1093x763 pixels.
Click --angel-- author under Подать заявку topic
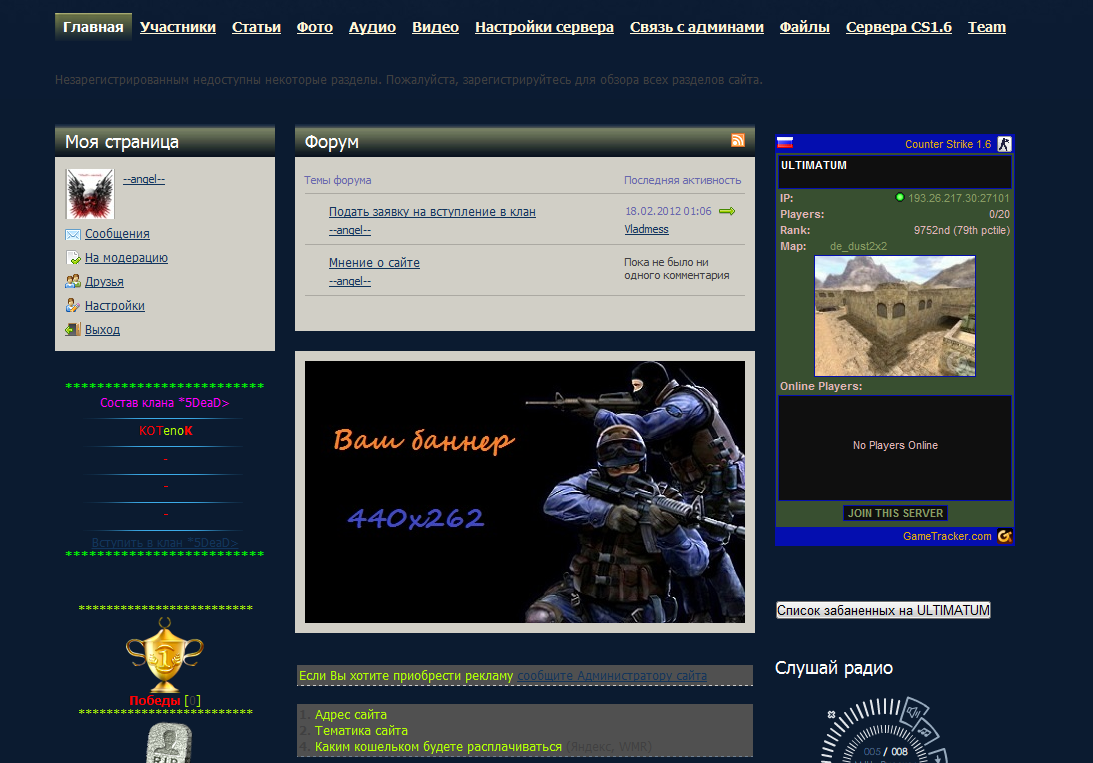(x=350, y=230)
